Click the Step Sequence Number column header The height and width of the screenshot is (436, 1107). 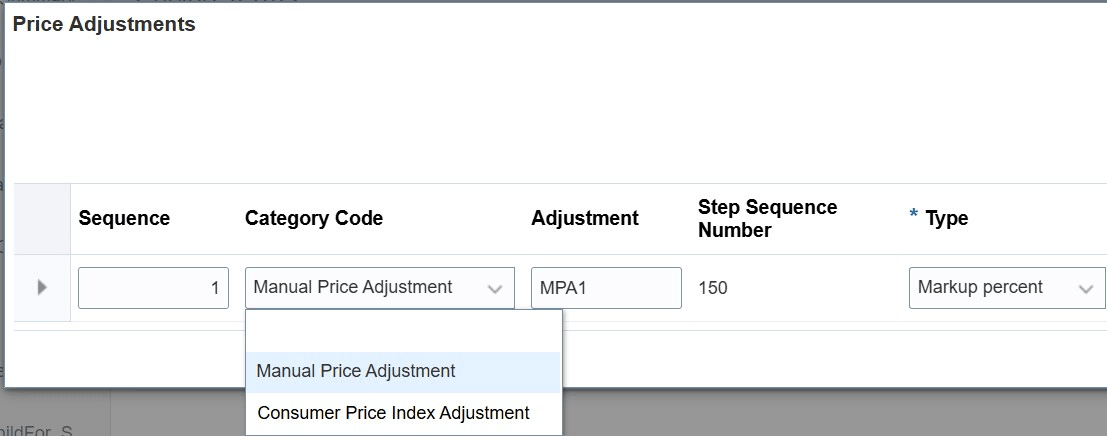(x=767, y=218)
